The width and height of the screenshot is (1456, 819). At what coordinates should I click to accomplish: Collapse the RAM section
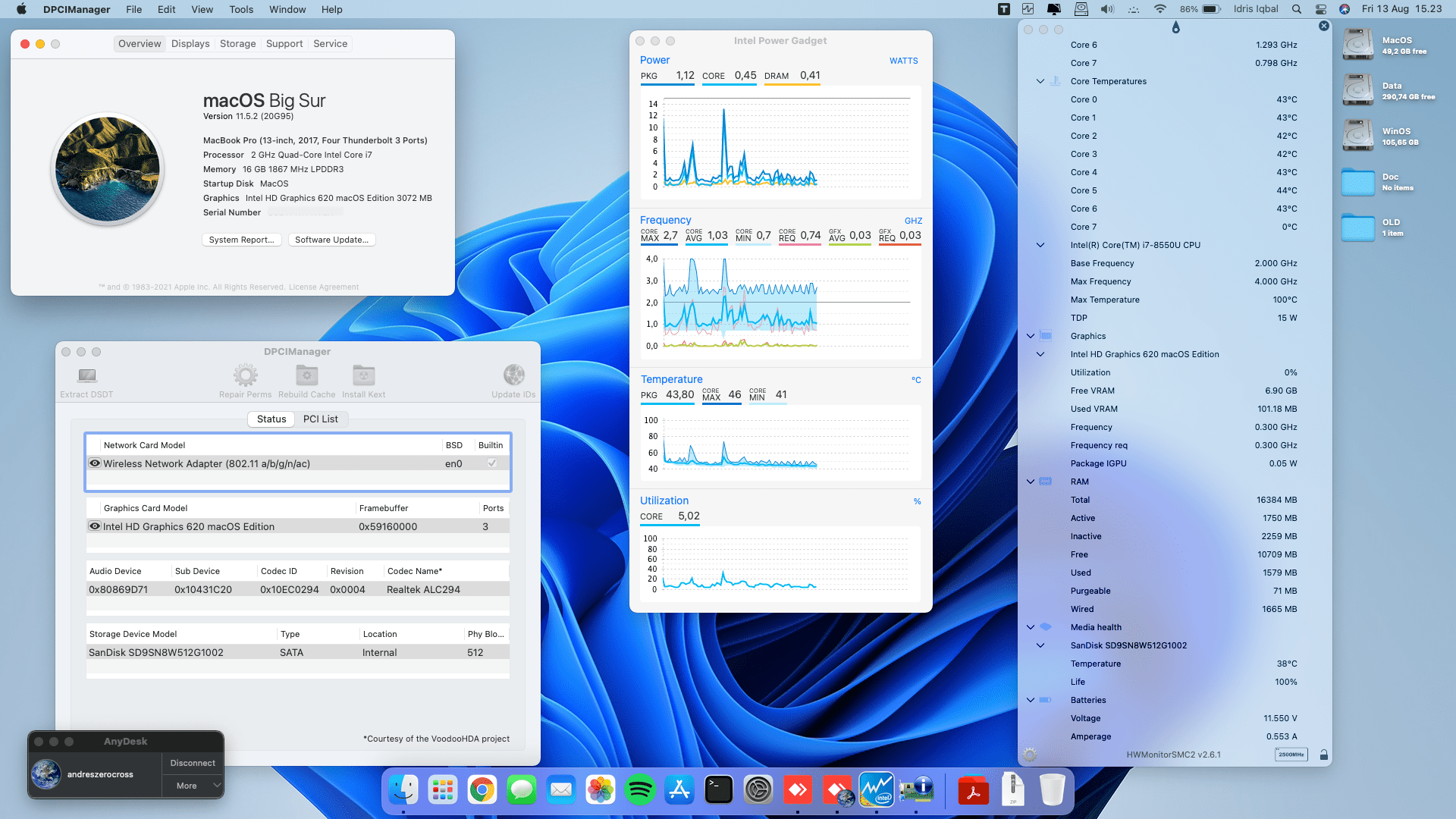1031,482
